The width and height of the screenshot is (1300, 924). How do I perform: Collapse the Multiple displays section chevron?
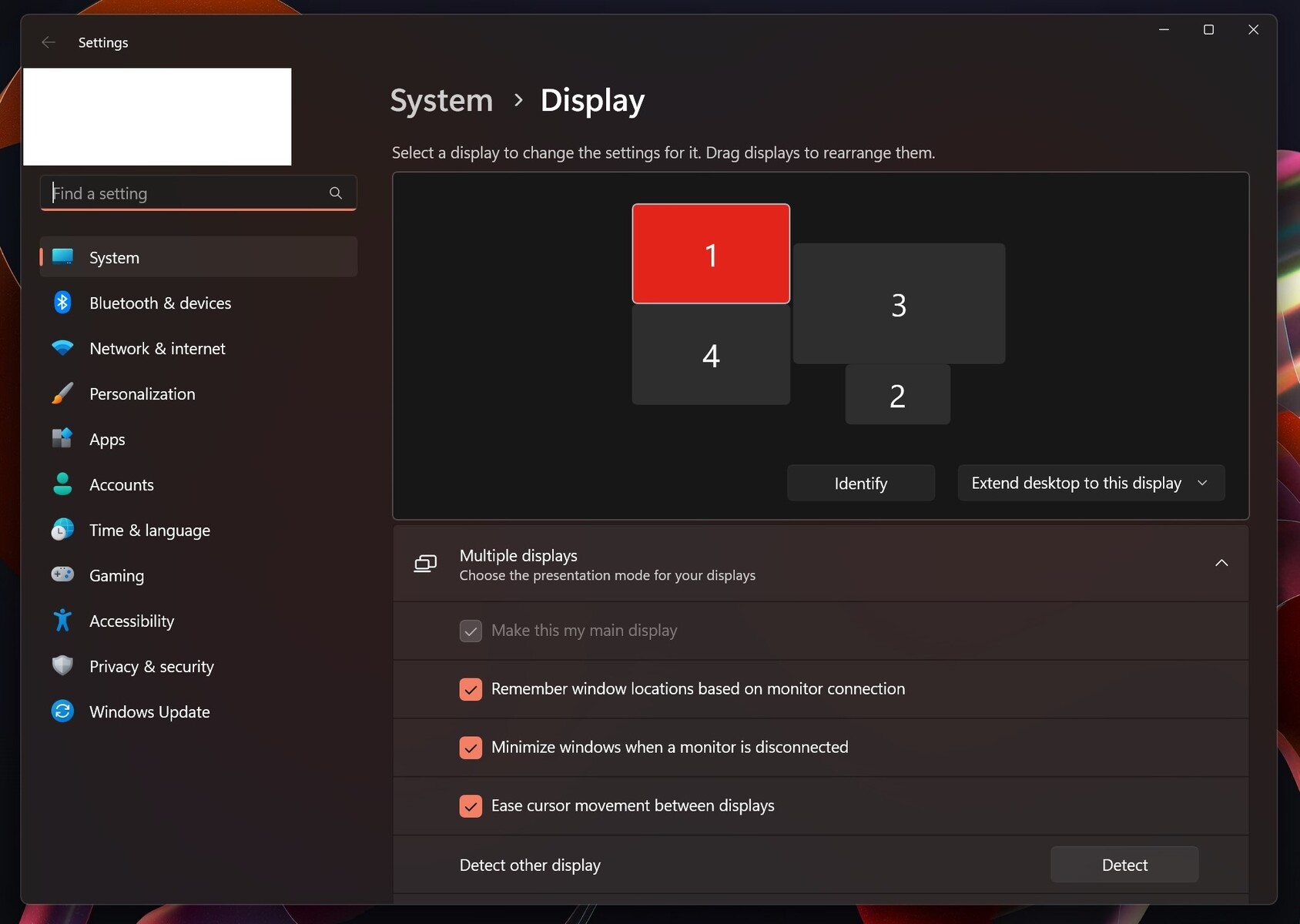coord(1221,563)
